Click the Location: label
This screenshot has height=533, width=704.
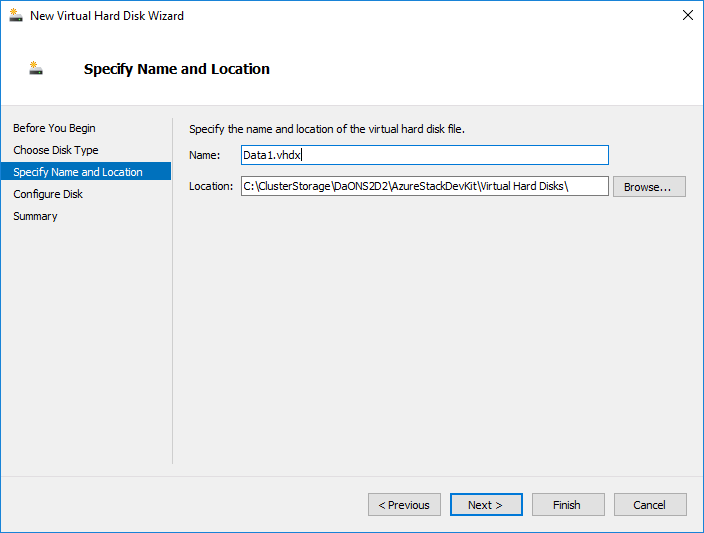tap(211, 186)
